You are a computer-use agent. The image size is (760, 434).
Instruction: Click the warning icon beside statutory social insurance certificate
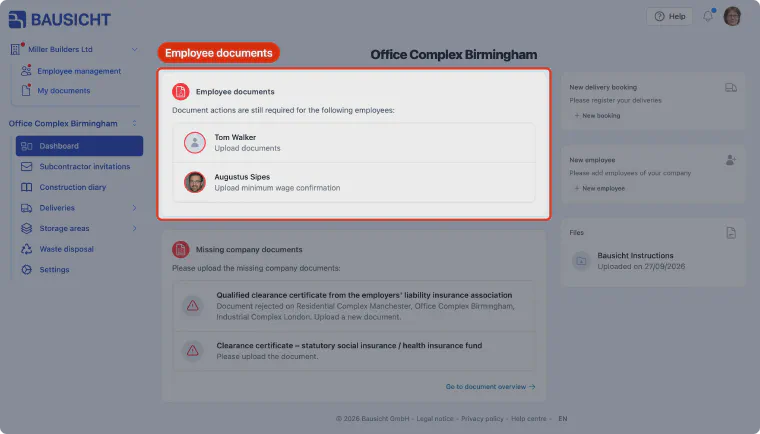192,351
